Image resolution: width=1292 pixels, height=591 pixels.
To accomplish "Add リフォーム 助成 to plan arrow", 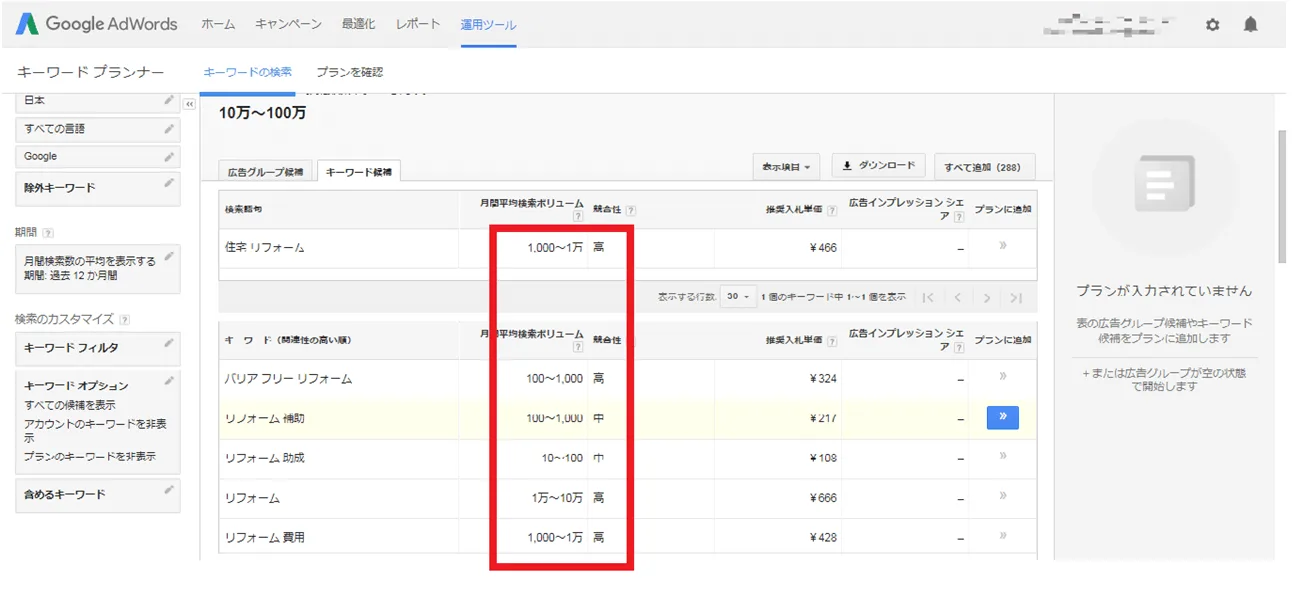I will click(1002, 457).
